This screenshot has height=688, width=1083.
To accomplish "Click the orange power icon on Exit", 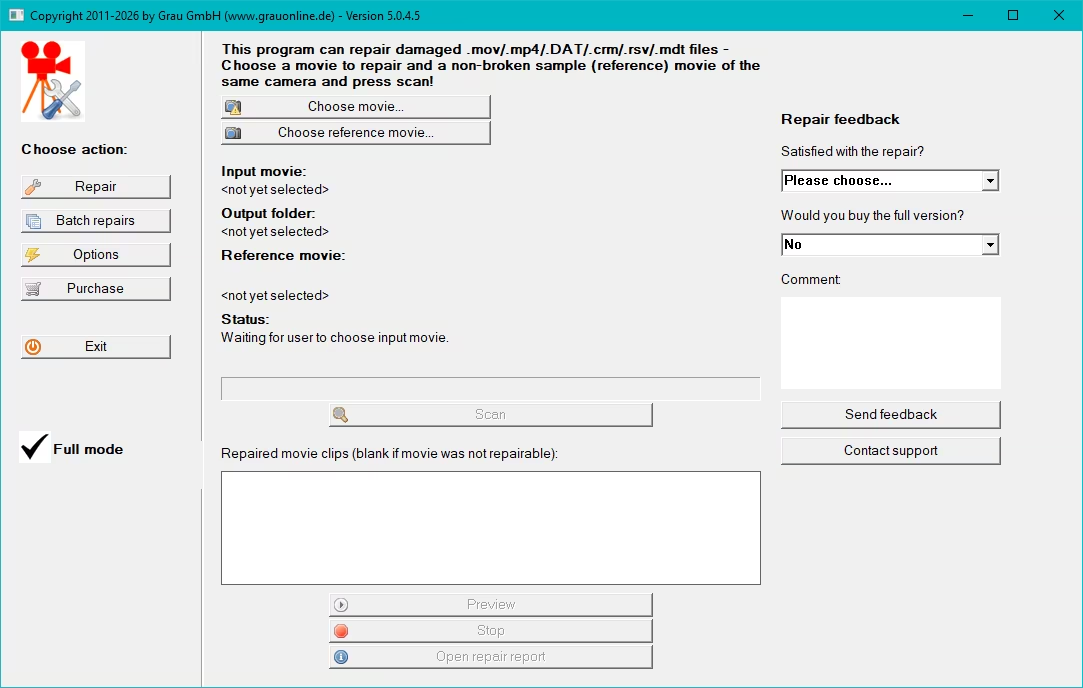I will [32, 347].
